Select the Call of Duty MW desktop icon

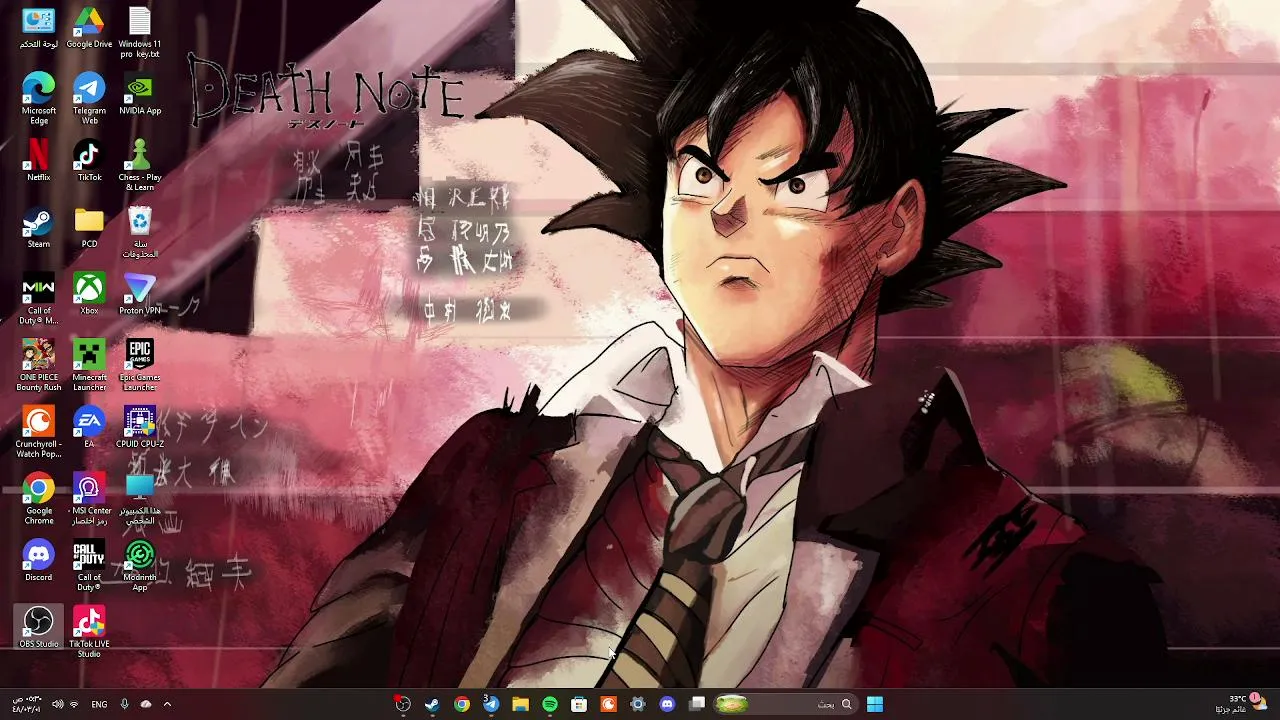click(38, 299)
